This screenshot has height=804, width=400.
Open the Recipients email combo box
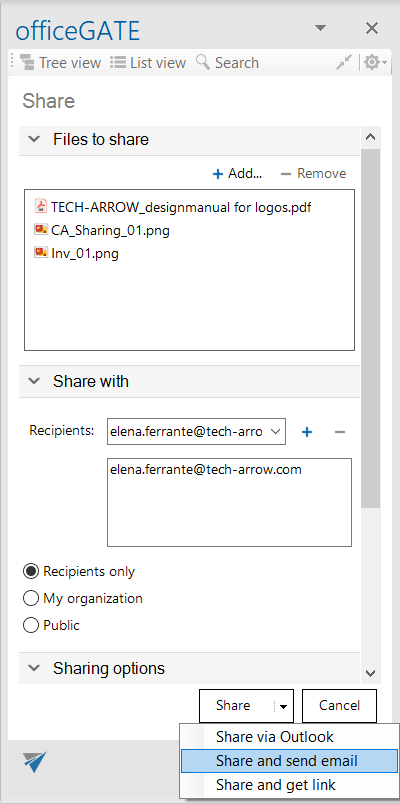click(x=196, y=431)
